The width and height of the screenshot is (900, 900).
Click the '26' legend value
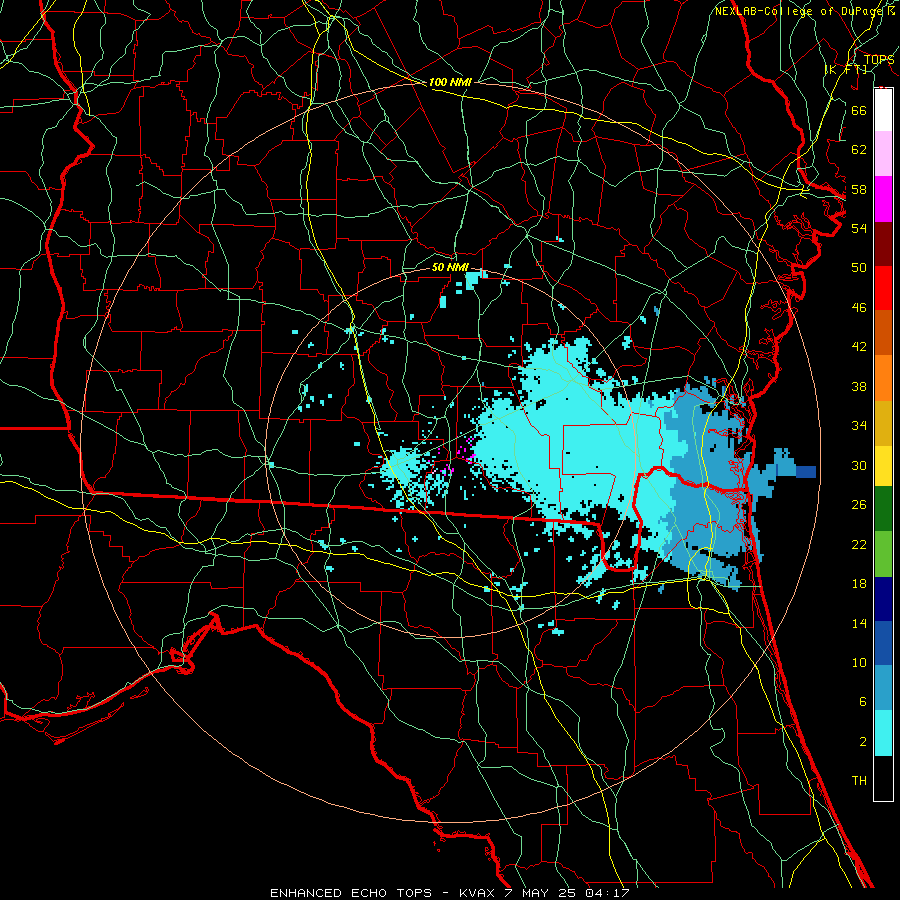coord(859,505)
